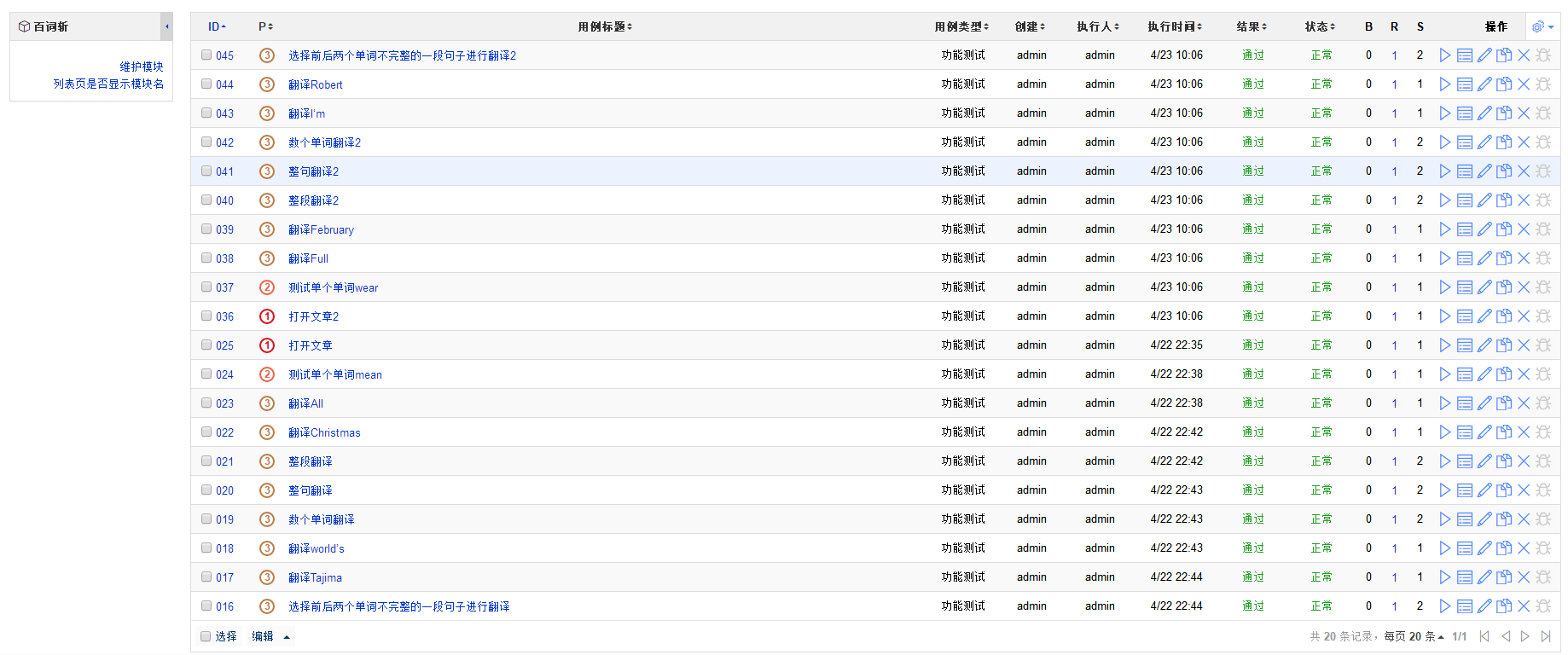Image resolution: width=1568 pixels, height=655 pixels.
Task: Open test case 翻译Christmas
Action: (324, 432)
